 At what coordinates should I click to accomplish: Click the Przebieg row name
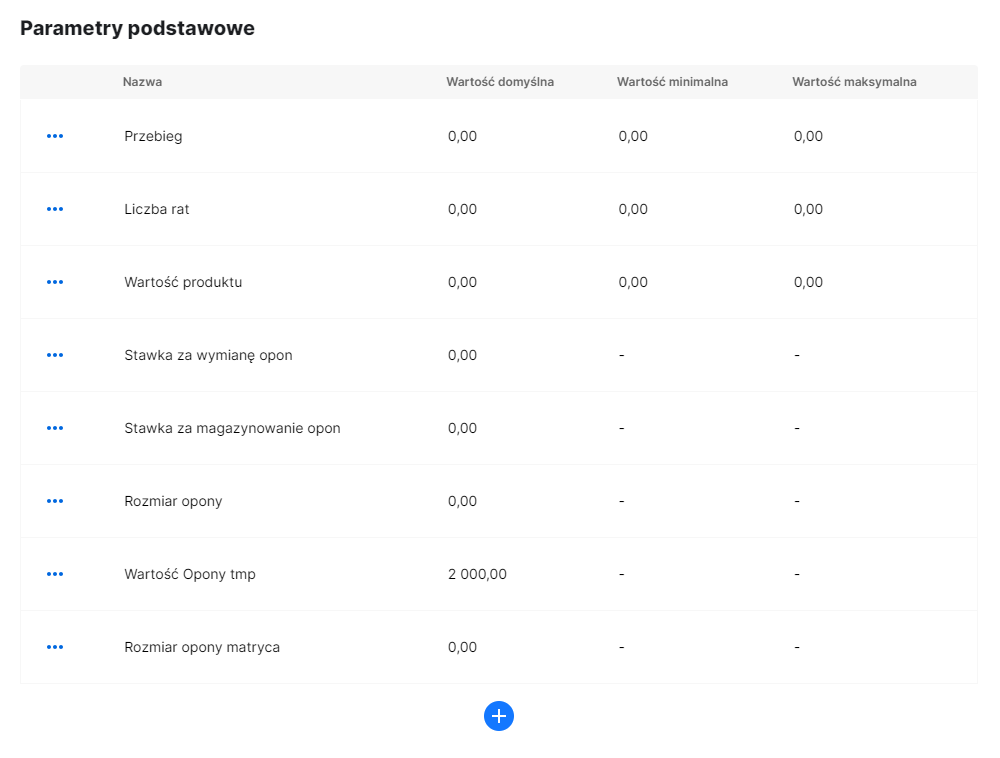[153, 136]
